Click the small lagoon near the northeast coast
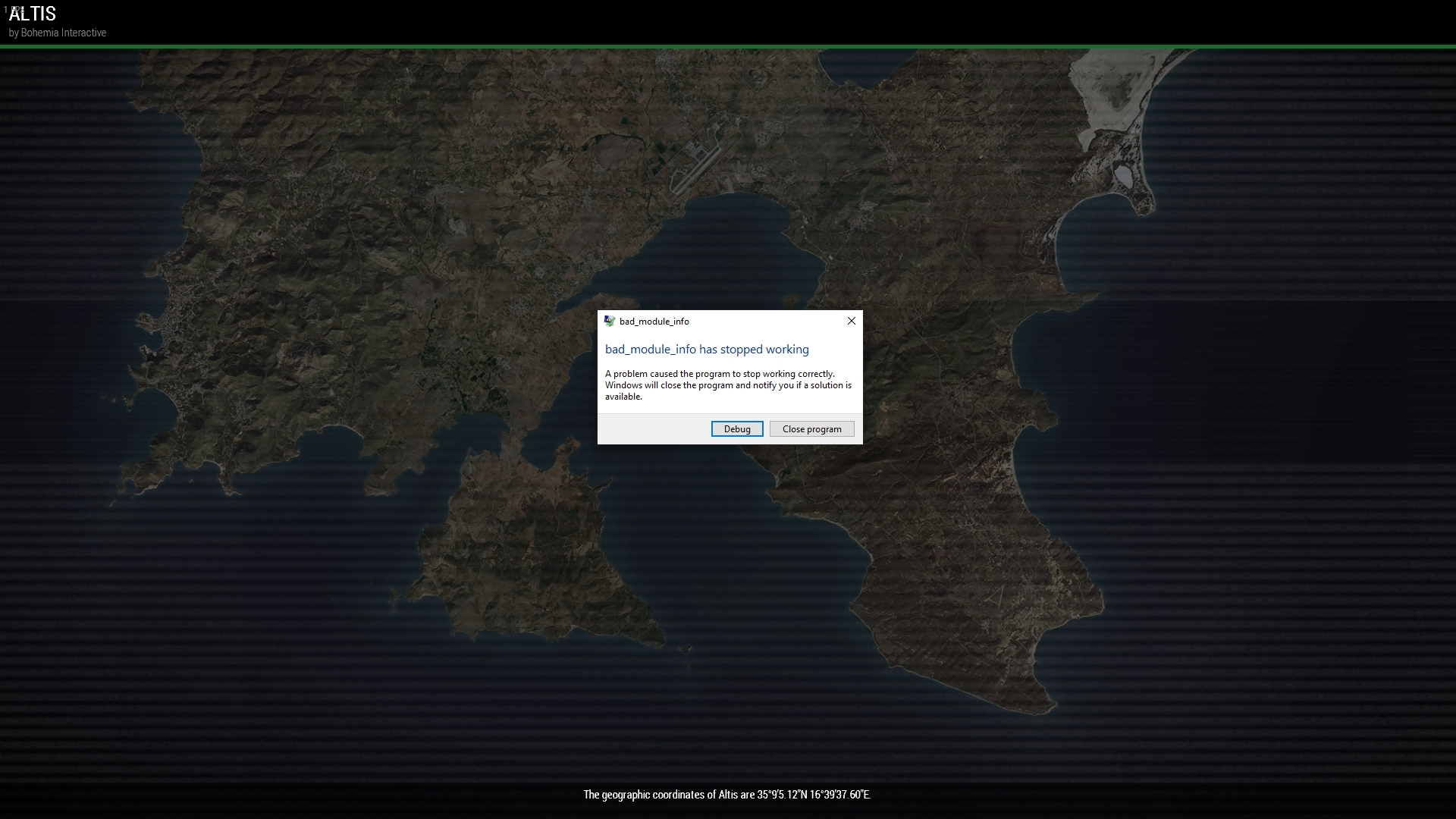 tap(1123, 177)
